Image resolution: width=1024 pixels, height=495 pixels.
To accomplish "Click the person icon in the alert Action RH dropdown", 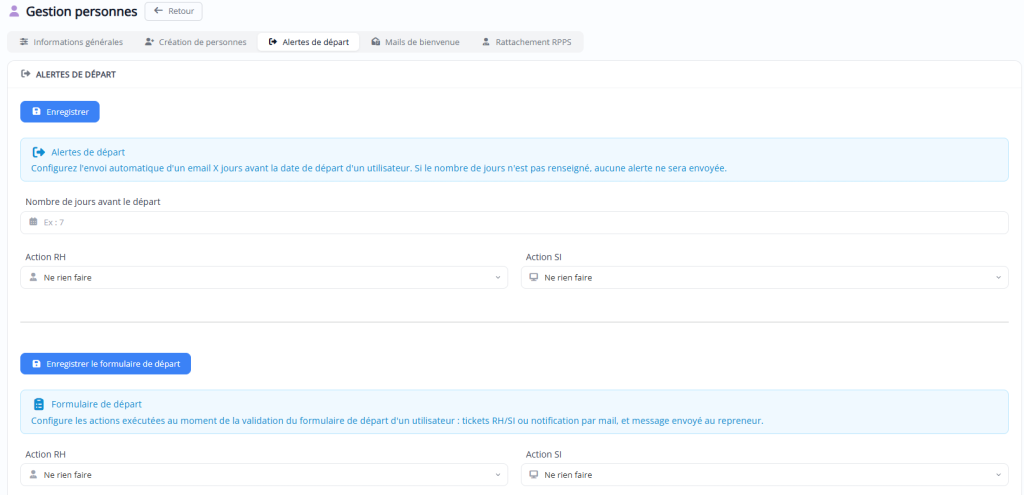I will click(33, 278).
